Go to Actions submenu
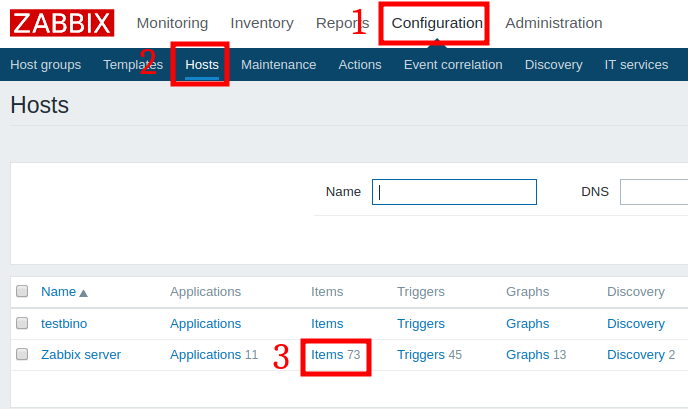This screenshot has width=688, height=409. [360, 65]
